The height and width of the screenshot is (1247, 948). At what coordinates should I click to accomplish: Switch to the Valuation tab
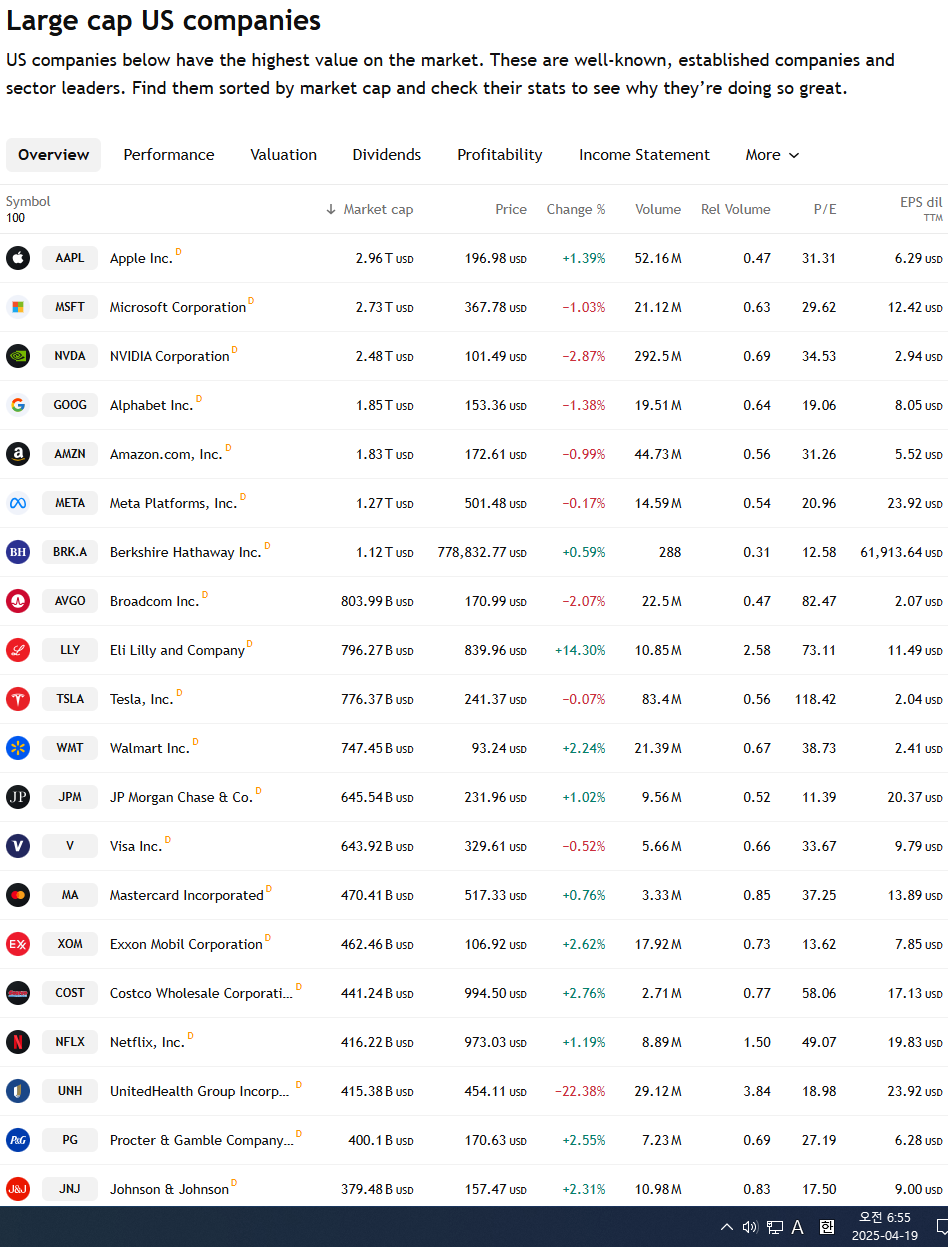[284, 155]
